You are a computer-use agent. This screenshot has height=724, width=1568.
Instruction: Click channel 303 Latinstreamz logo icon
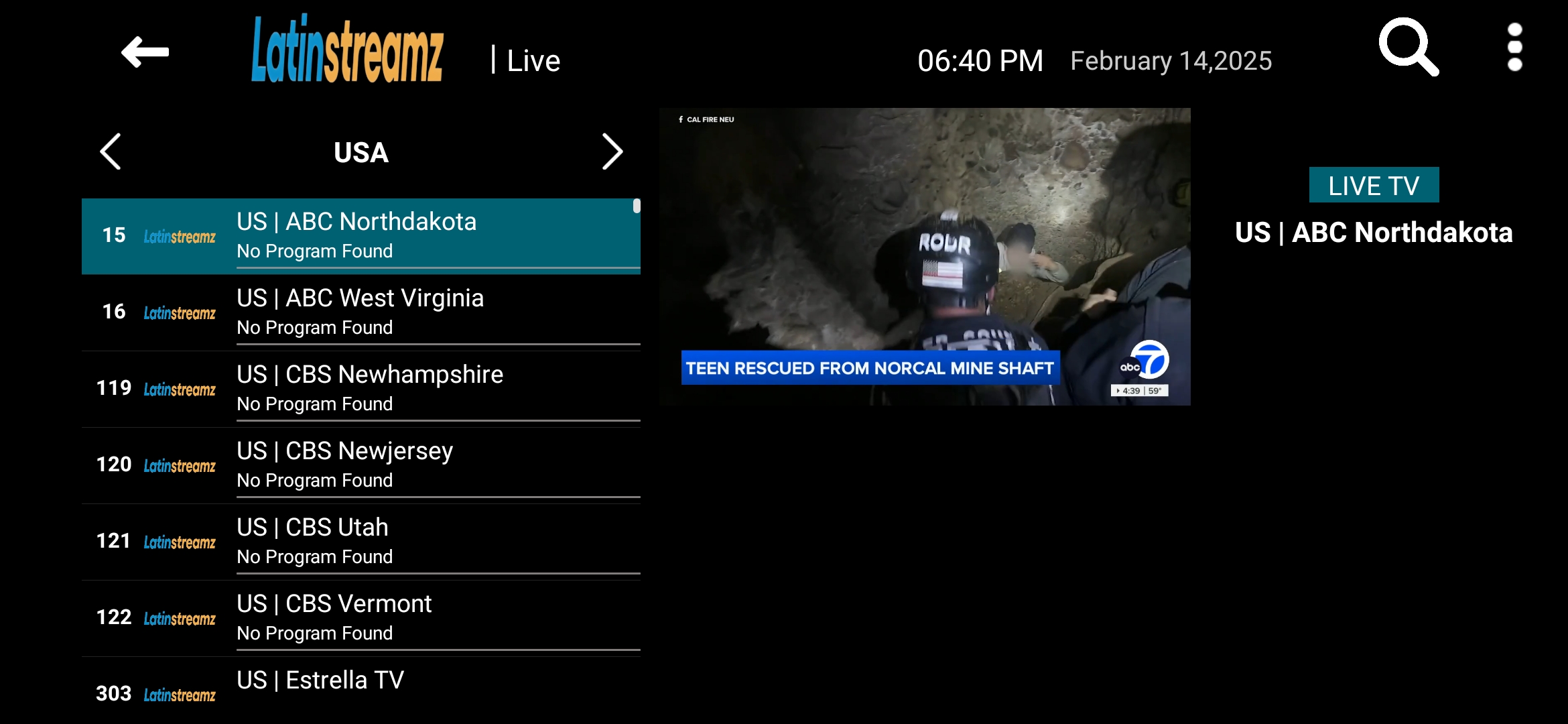[180, 695]
